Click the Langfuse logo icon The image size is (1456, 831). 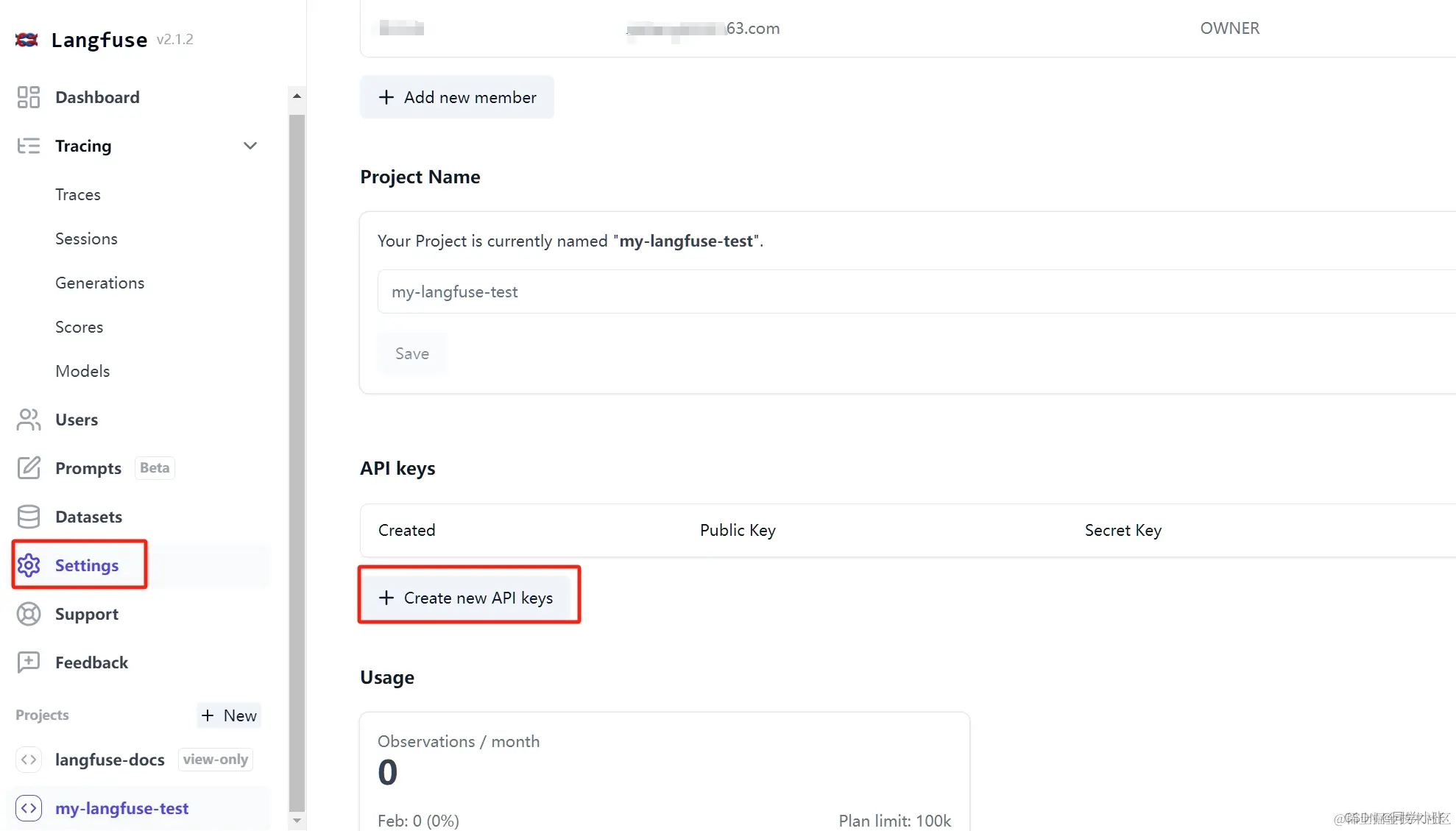[x=26, y=40]
